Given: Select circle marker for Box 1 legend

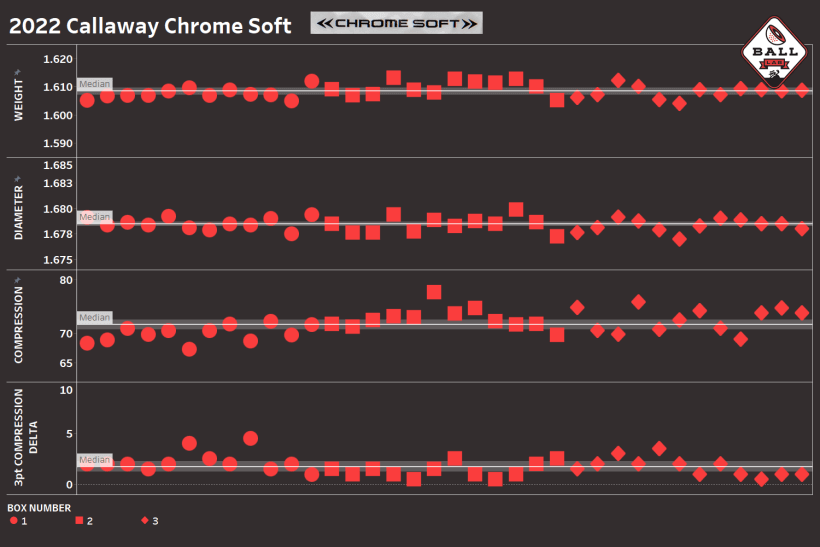Looking at the screenshot, I should click(13, 520).
